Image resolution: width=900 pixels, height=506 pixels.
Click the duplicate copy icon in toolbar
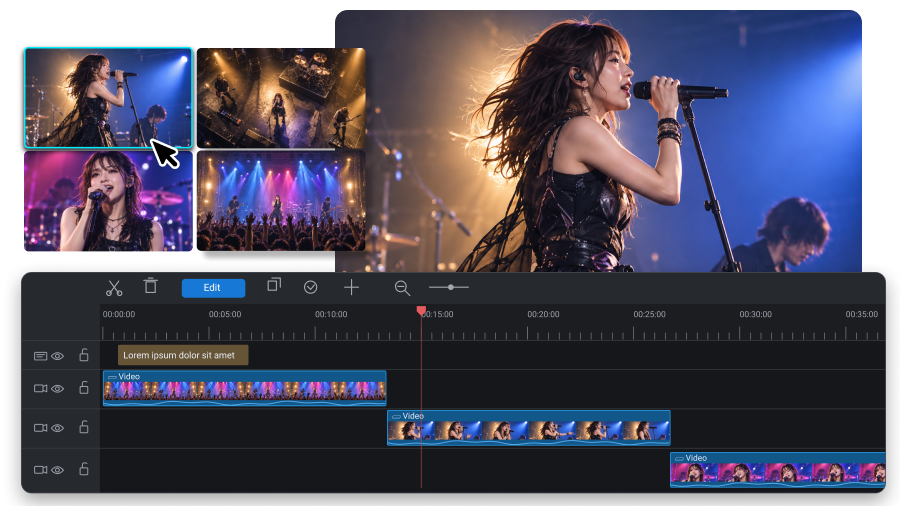click(274, 285)
